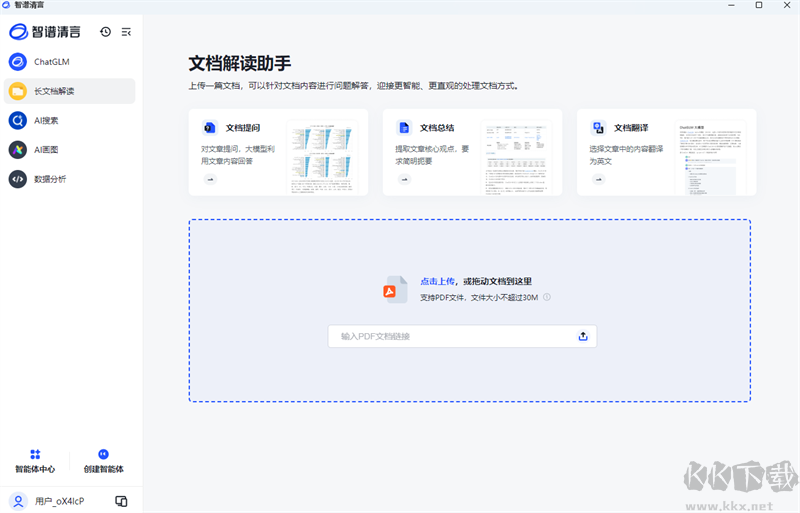The height and width of the screenshot is (513, 800).
Task: Click the info icon after 30M text
Action: (x=547, y=297)
